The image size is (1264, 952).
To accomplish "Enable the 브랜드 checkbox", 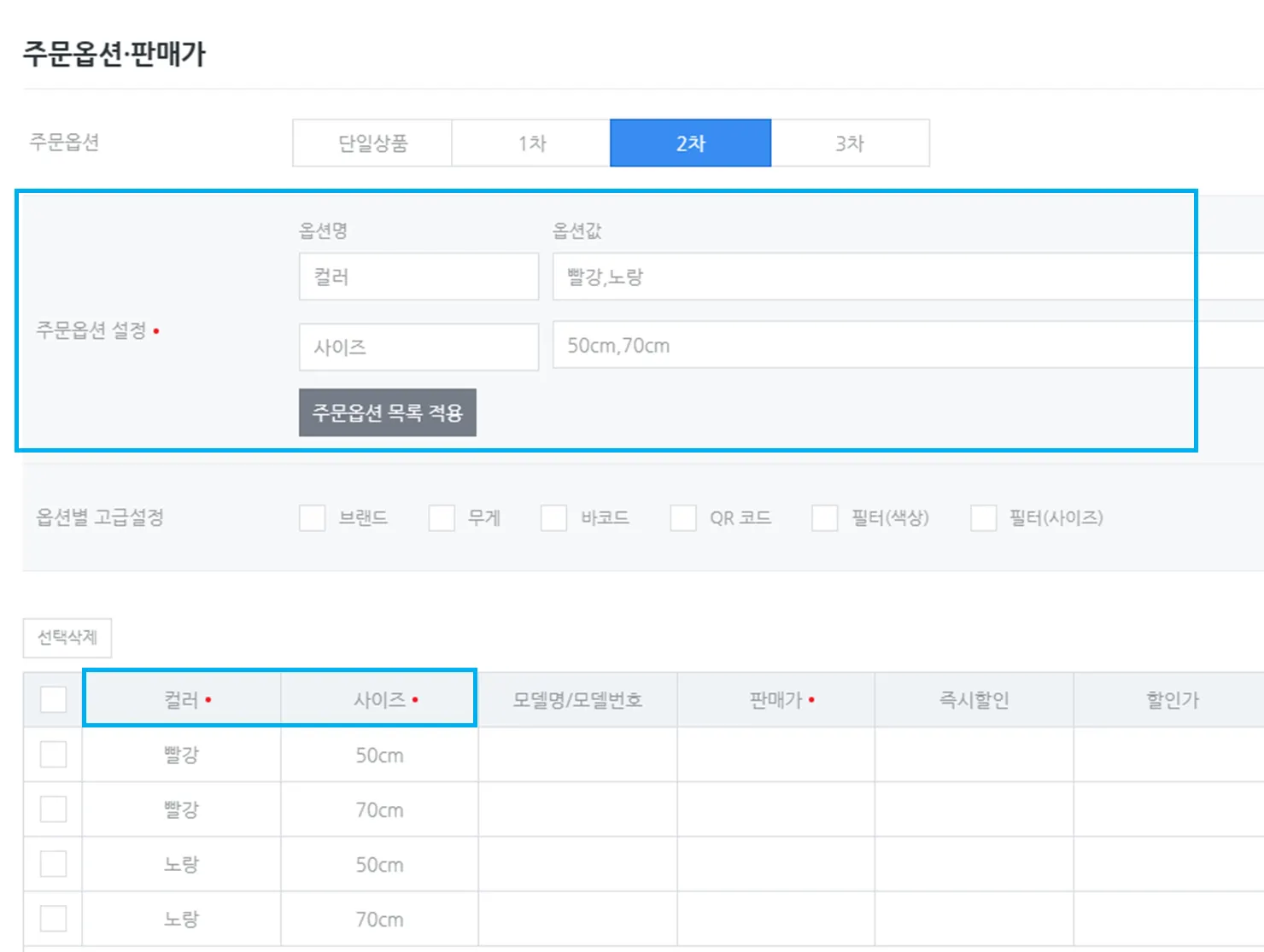I will (x=313, y=518).
